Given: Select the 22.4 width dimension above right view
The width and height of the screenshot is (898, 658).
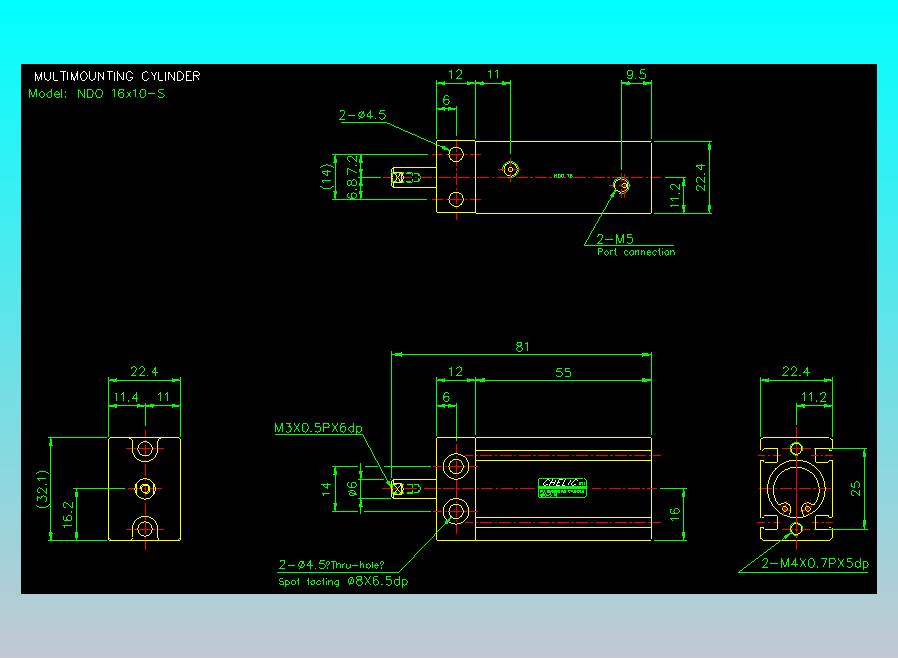Looking at the screenshot, I should pos(796,371).
